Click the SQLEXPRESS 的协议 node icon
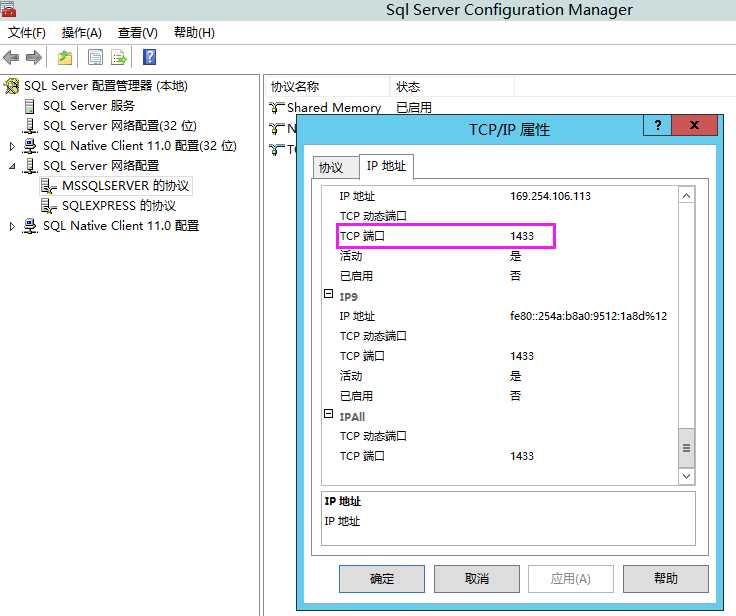 pyautogui.click(x=48, y=206)
